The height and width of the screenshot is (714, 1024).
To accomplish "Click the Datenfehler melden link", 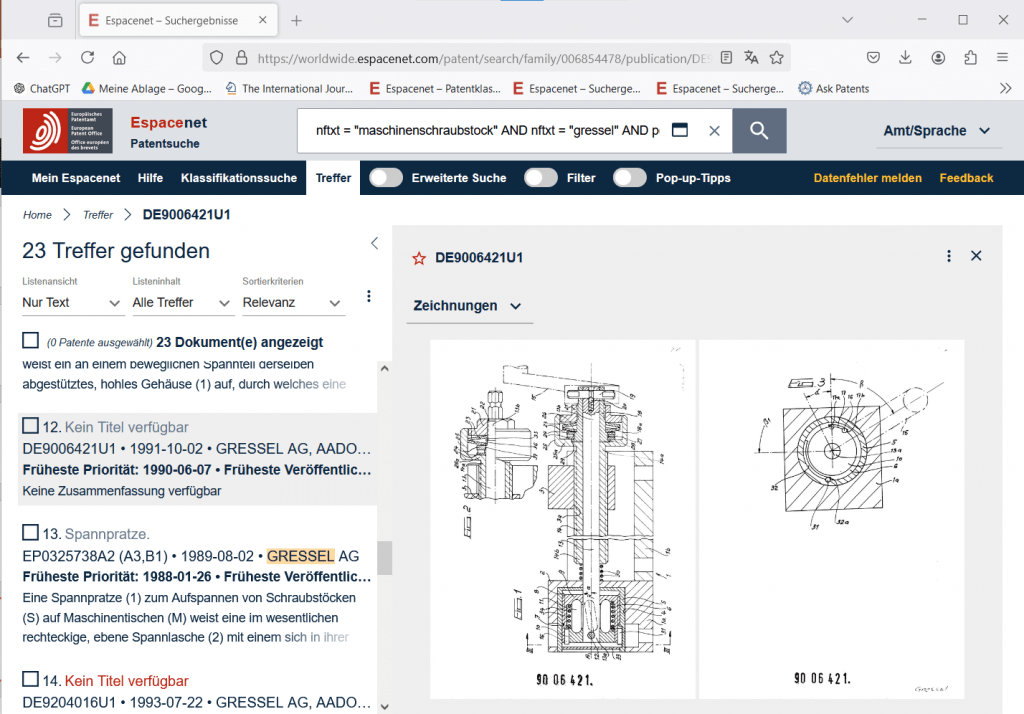I will click(867, 178).
